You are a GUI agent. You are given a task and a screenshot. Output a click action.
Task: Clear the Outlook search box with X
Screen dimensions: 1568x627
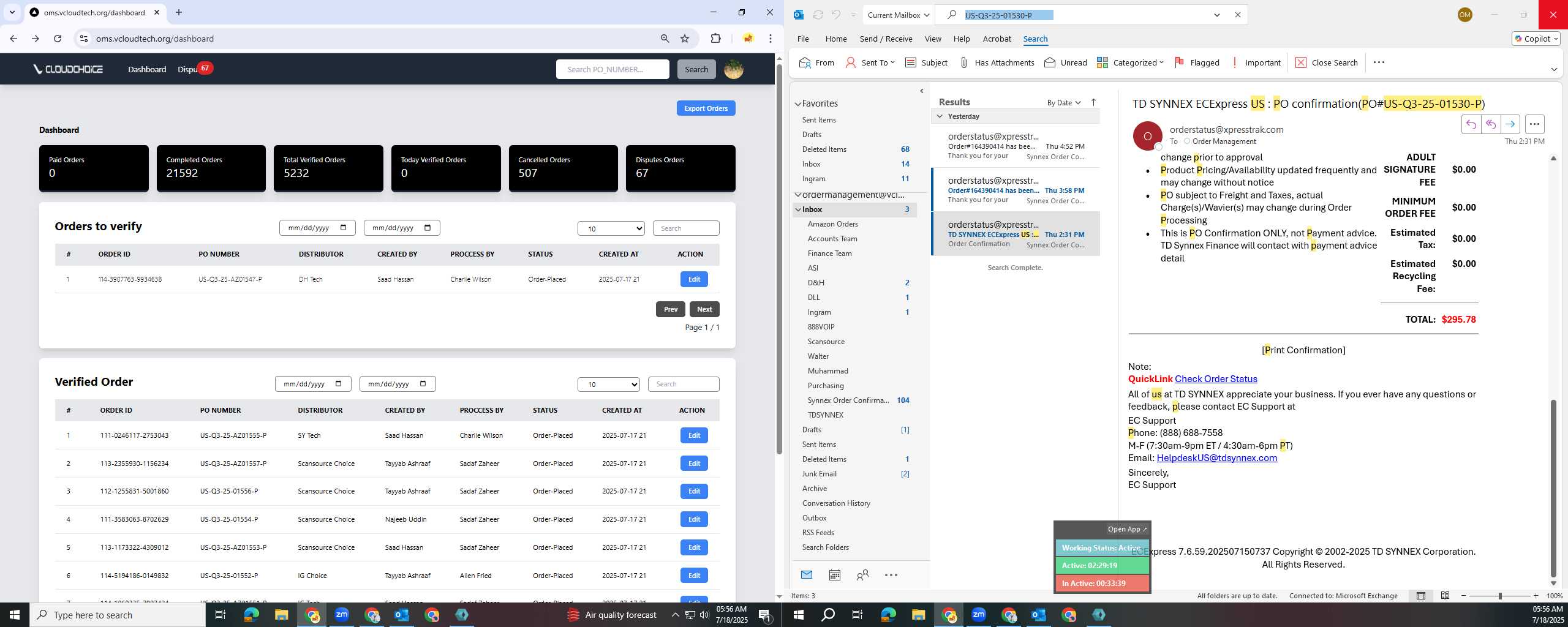click(1237, 15)
